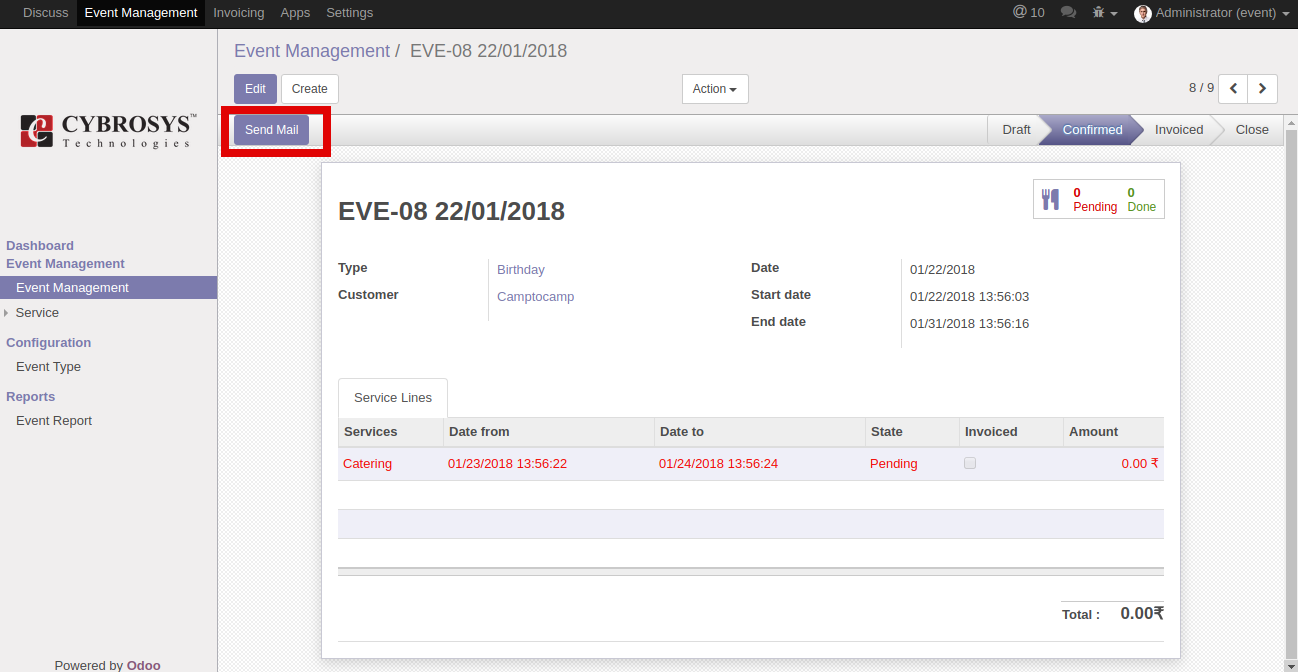1298x672 pixels.
Task: Go to previous record arrow
Action: click(x=1233, y=89)
